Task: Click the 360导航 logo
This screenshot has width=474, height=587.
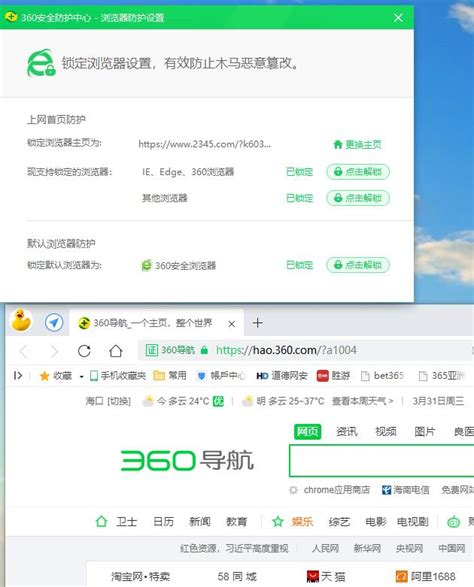Action: (187, 460)
